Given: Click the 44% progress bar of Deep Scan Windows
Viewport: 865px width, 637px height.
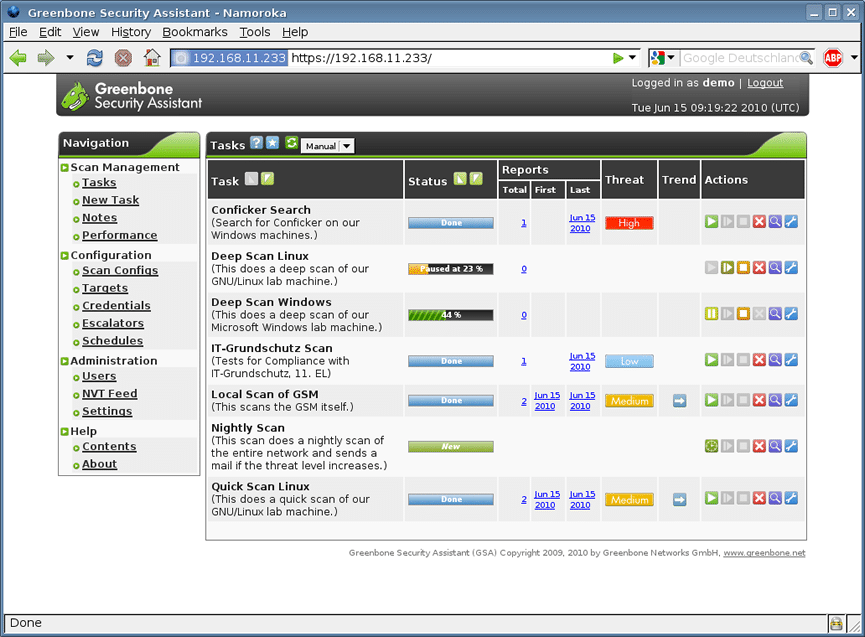Looking at the screenshot, I should (450, 313).
